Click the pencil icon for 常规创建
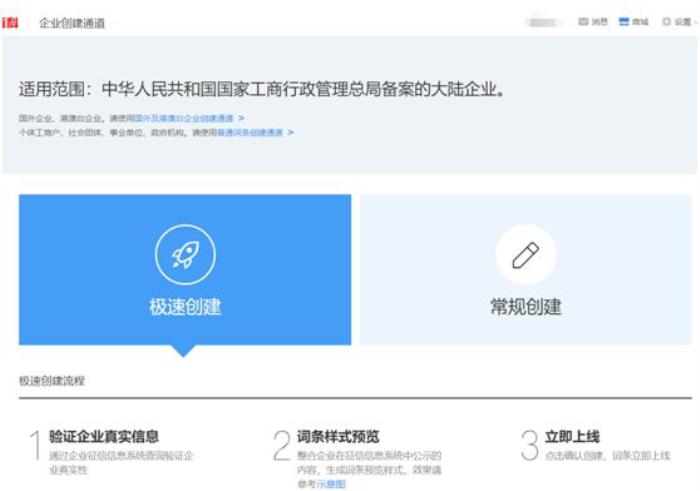700x491 pixels. point(525,255)
